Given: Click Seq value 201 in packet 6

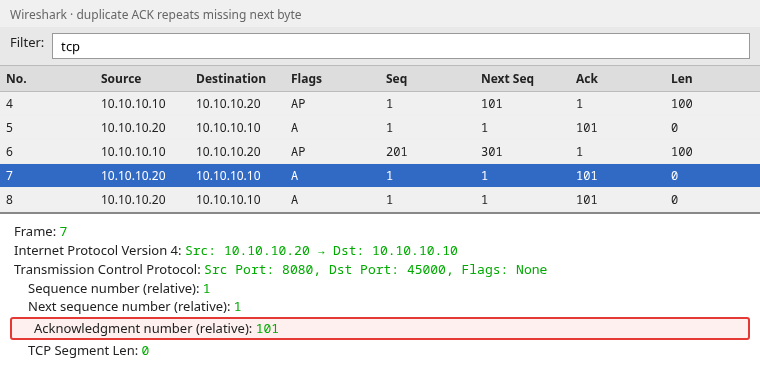Looking at the screenshot, I should [396, 152].
